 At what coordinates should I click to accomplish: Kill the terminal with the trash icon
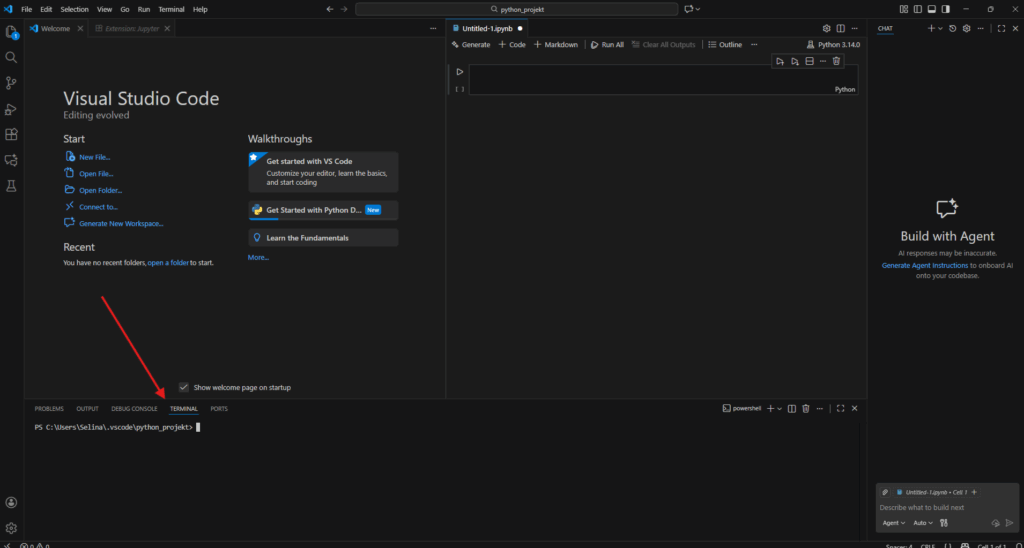point(805,408)
